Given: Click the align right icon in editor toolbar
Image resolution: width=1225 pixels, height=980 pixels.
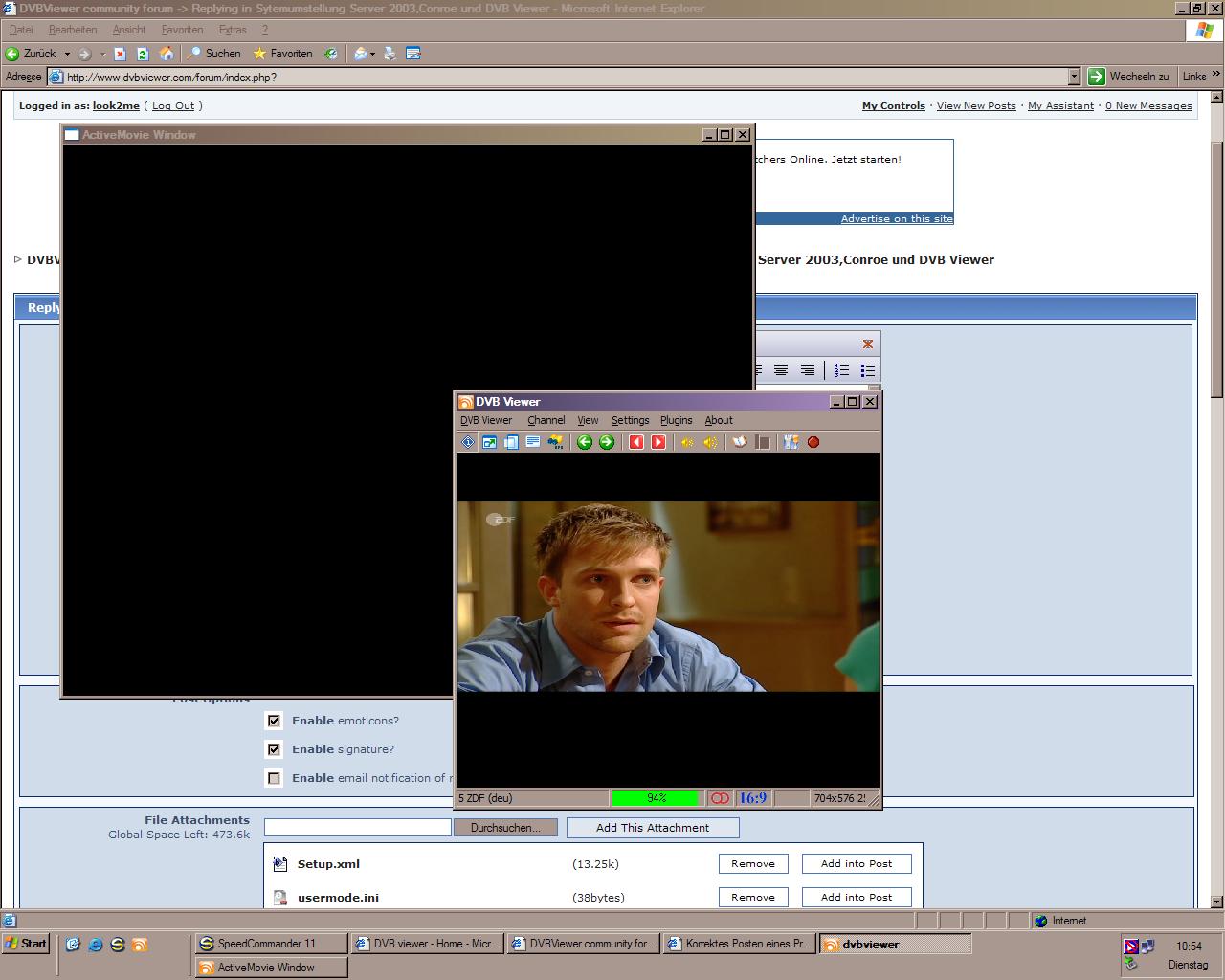Looking at the screenshot, I should 808,370.
